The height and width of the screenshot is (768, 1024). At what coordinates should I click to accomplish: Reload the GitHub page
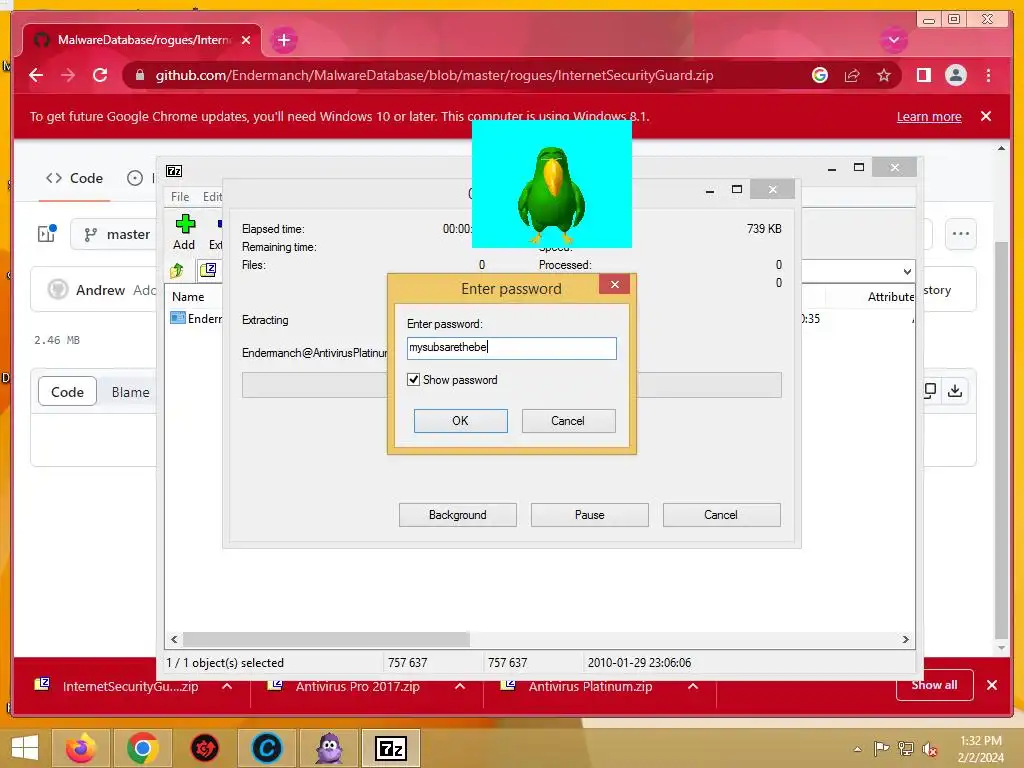click(x=100, y=75)
